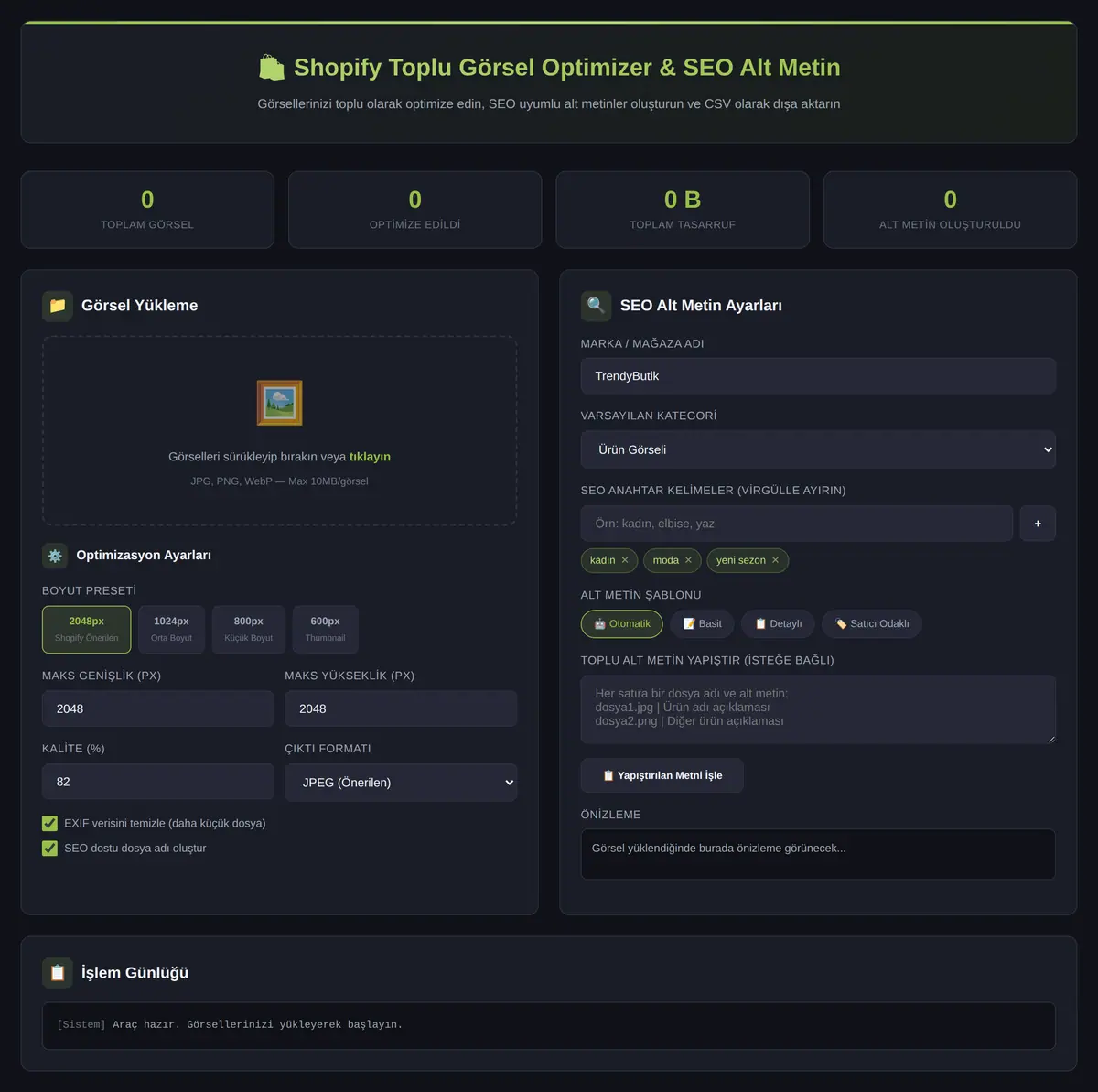Click the Toplam Tasarruf stat card
This screenshot has width=1098, height=1092.
(683, 210)
